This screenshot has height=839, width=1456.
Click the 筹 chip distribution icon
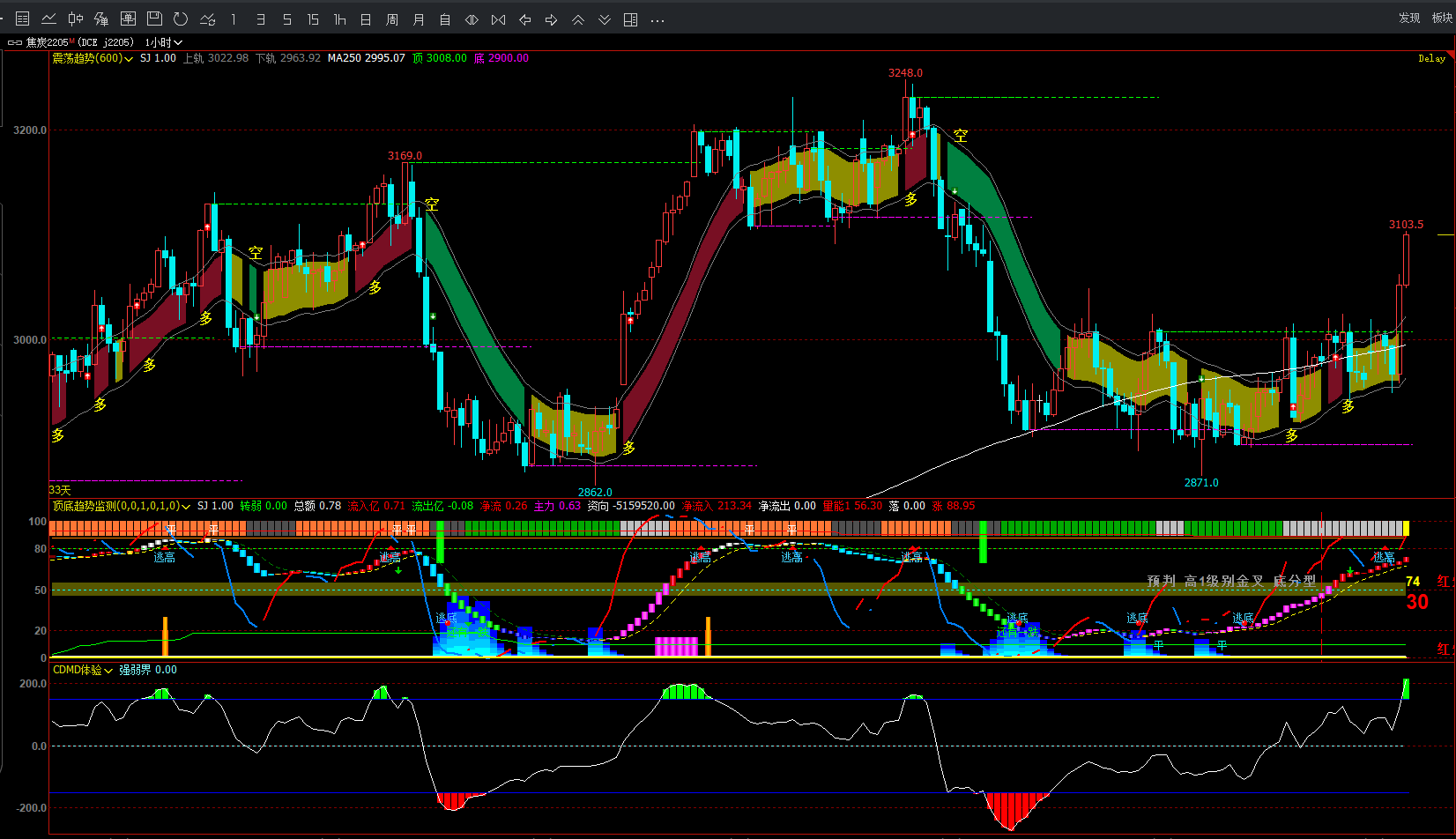pos(102,19)
